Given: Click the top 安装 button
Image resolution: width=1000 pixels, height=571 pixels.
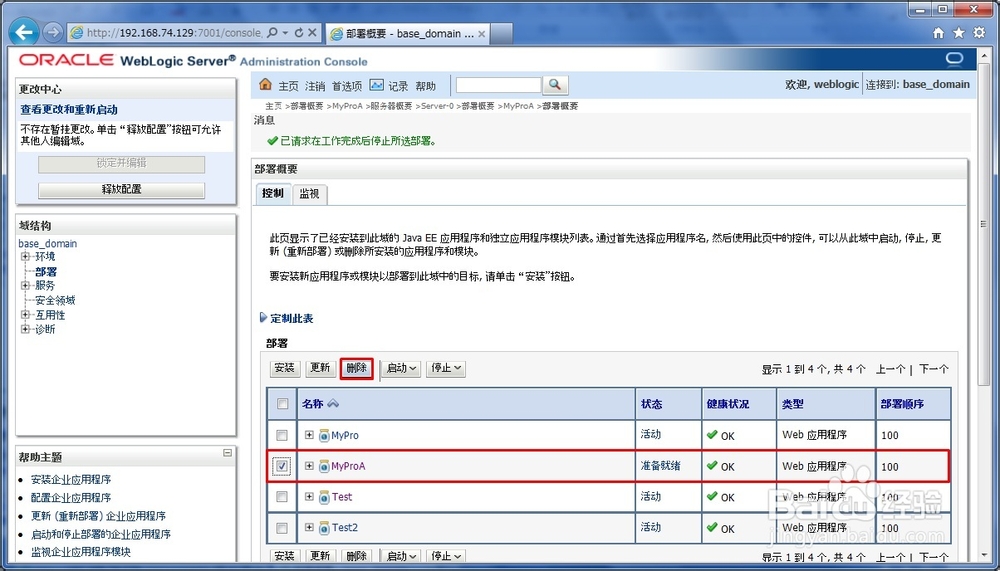Looking at the screenshot, I should pos(284,368).
